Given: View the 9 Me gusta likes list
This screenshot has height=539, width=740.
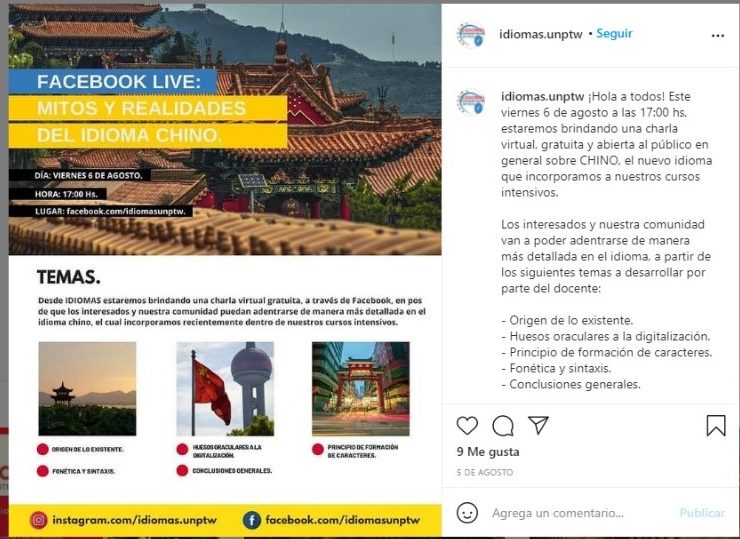Looking at the screenshot, I should coord(488,452).
